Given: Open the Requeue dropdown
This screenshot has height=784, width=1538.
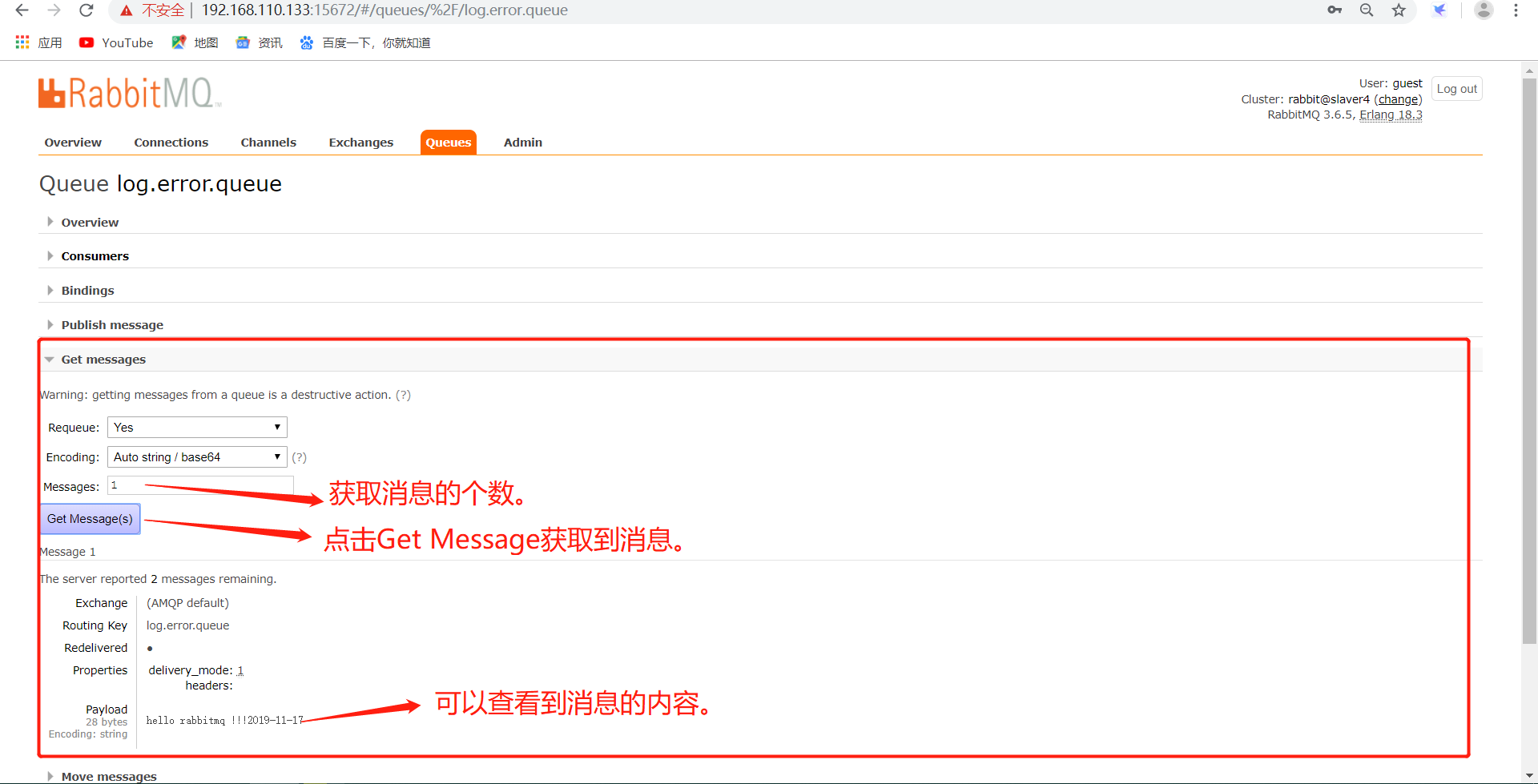Looking at the screenshot, I should tap(197, 428).
